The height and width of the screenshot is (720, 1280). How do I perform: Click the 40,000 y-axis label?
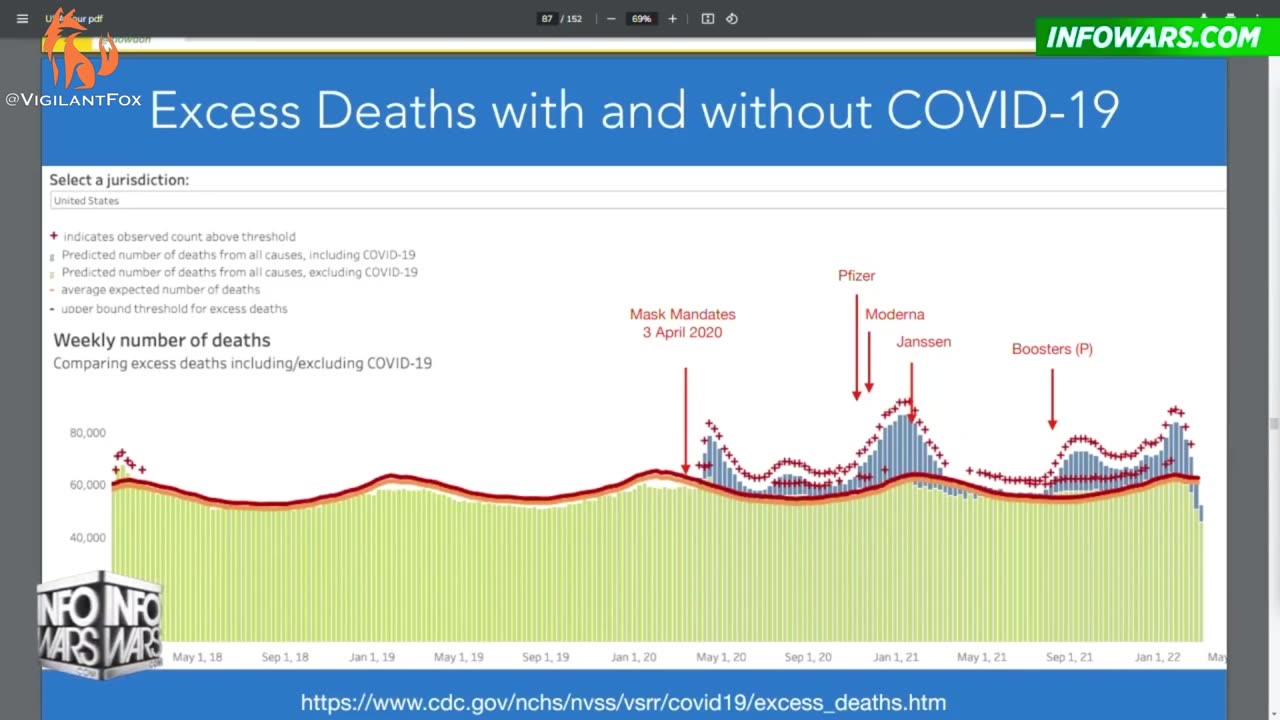(x=88, y=538)
